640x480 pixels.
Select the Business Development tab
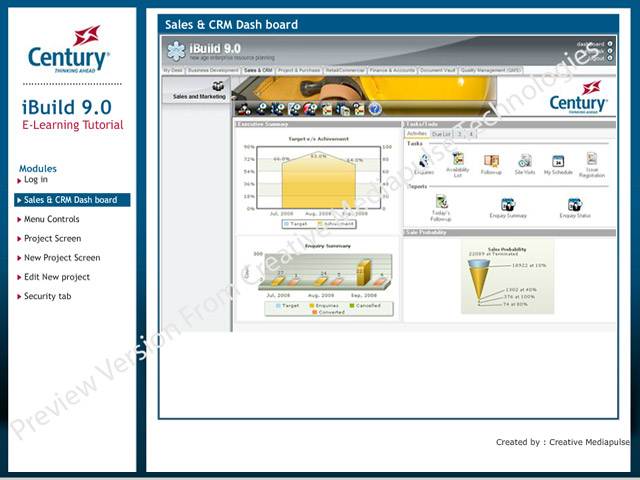[213, 72]
